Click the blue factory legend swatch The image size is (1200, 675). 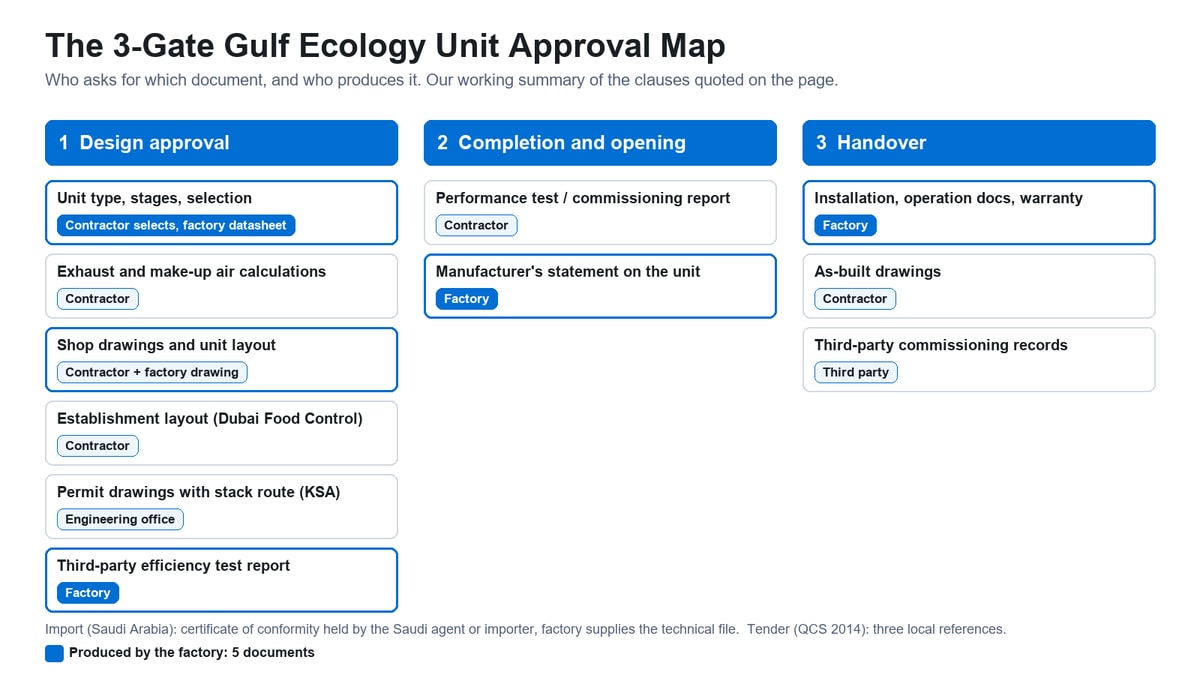(54, 653)
